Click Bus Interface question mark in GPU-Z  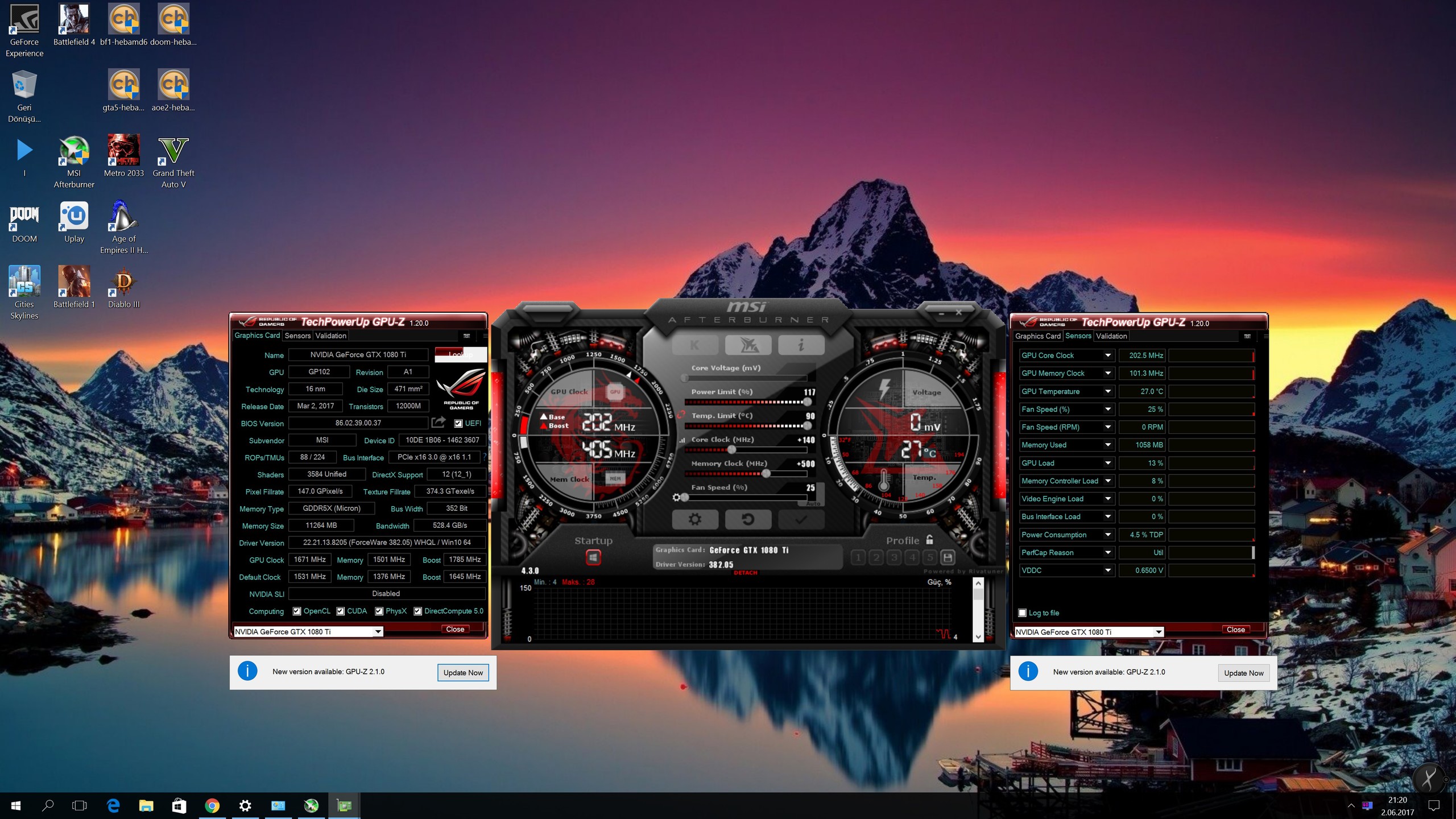485,457
